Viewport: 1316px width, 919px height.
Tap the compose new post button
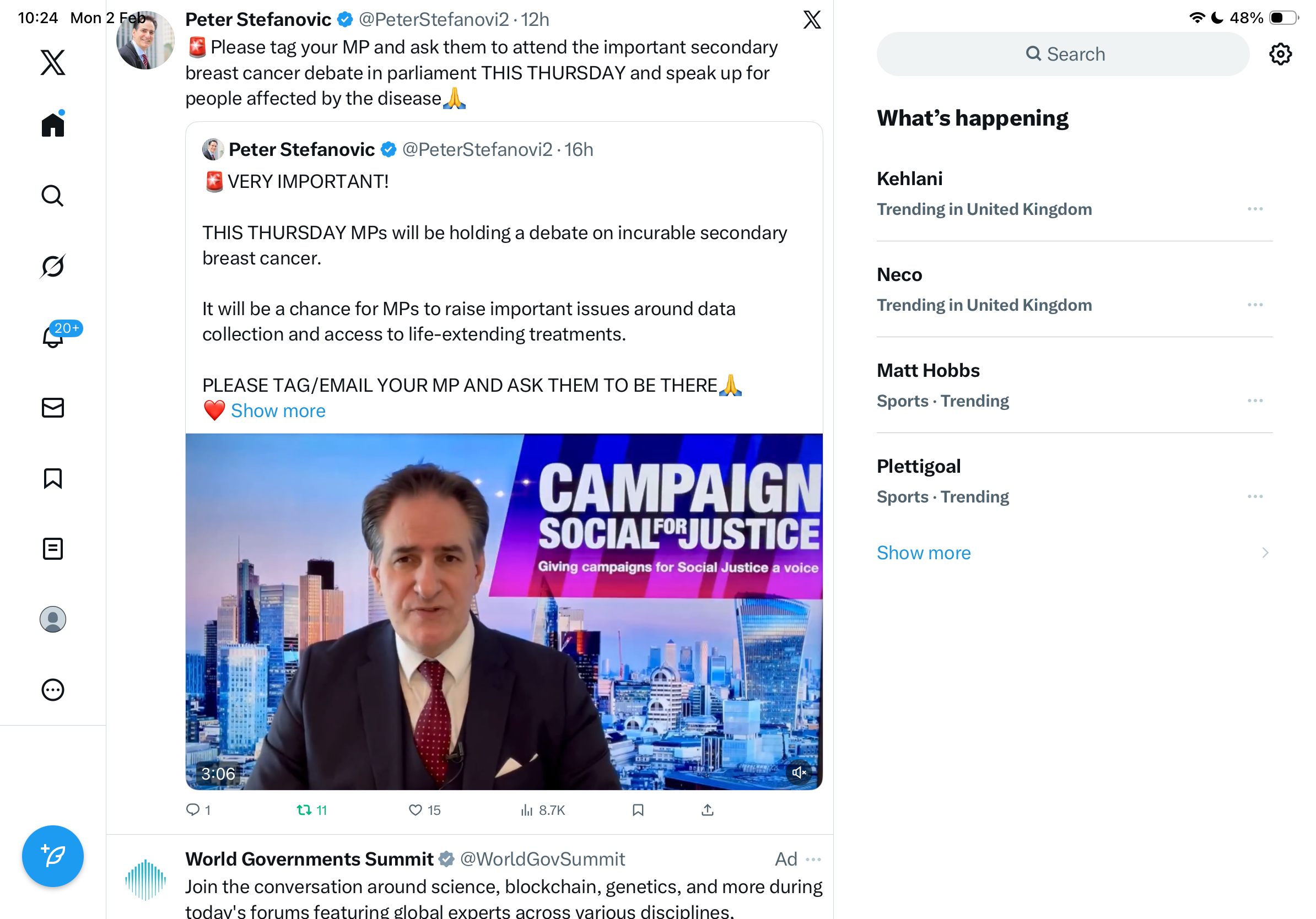tap(53, 856)
